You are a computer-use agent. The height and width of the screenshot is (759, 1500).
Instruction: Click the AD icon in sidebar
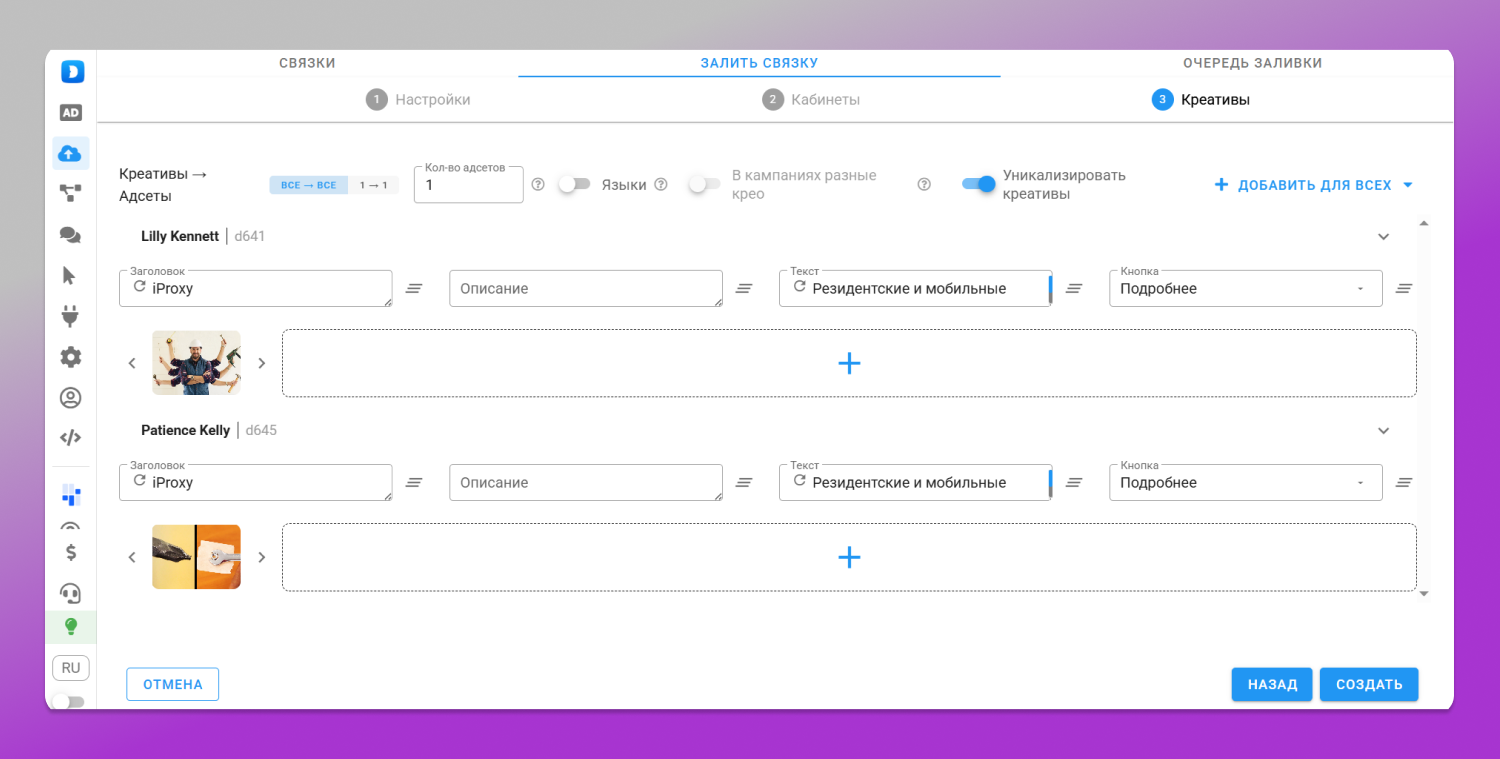pyautogui.click(x=70, y=113)
